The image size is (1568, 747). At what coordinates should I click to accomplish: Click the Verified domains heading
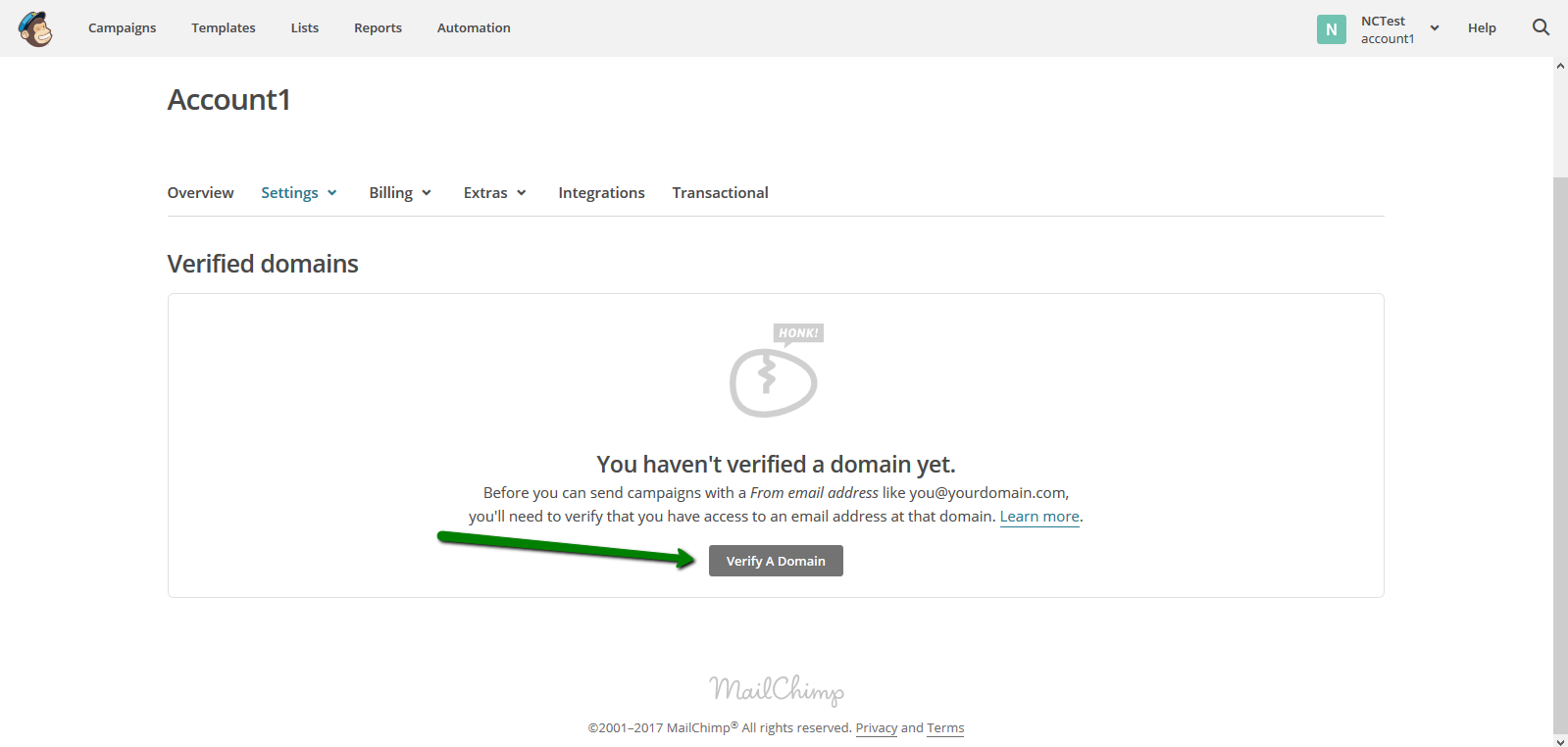coord(263,264)
